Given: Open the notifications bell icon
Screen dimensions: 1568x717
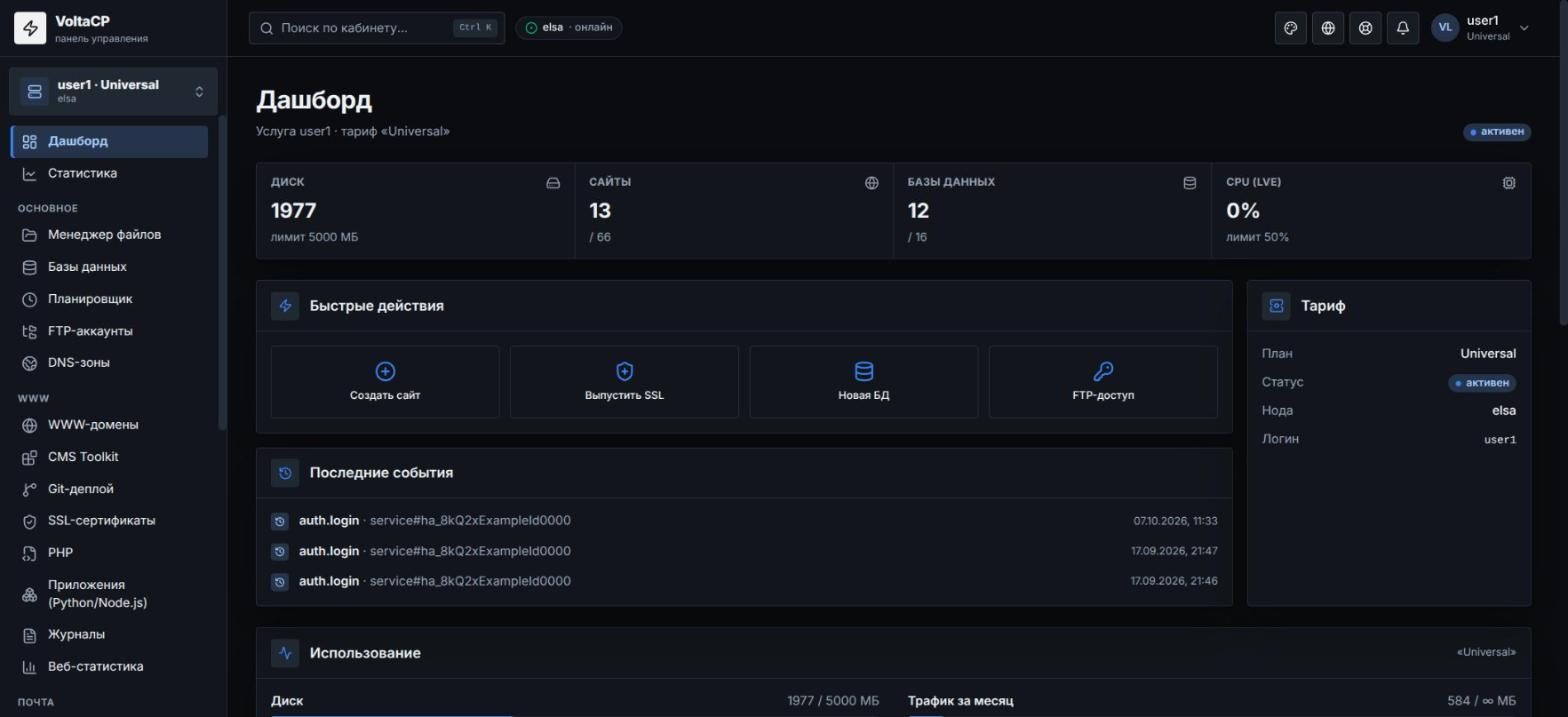Looking at the screenshot, I should 1403,28.
